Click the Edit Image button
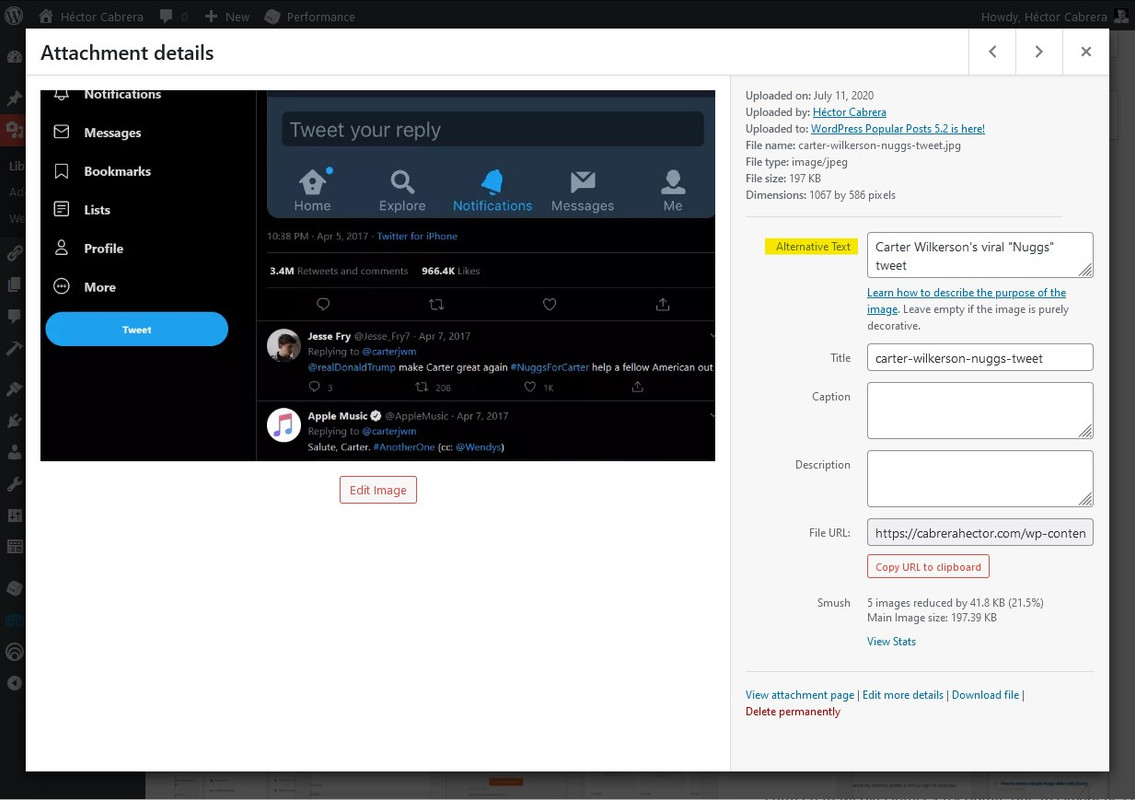Image resolution: width=1135 pixels, height=800 pixels. 378,490
